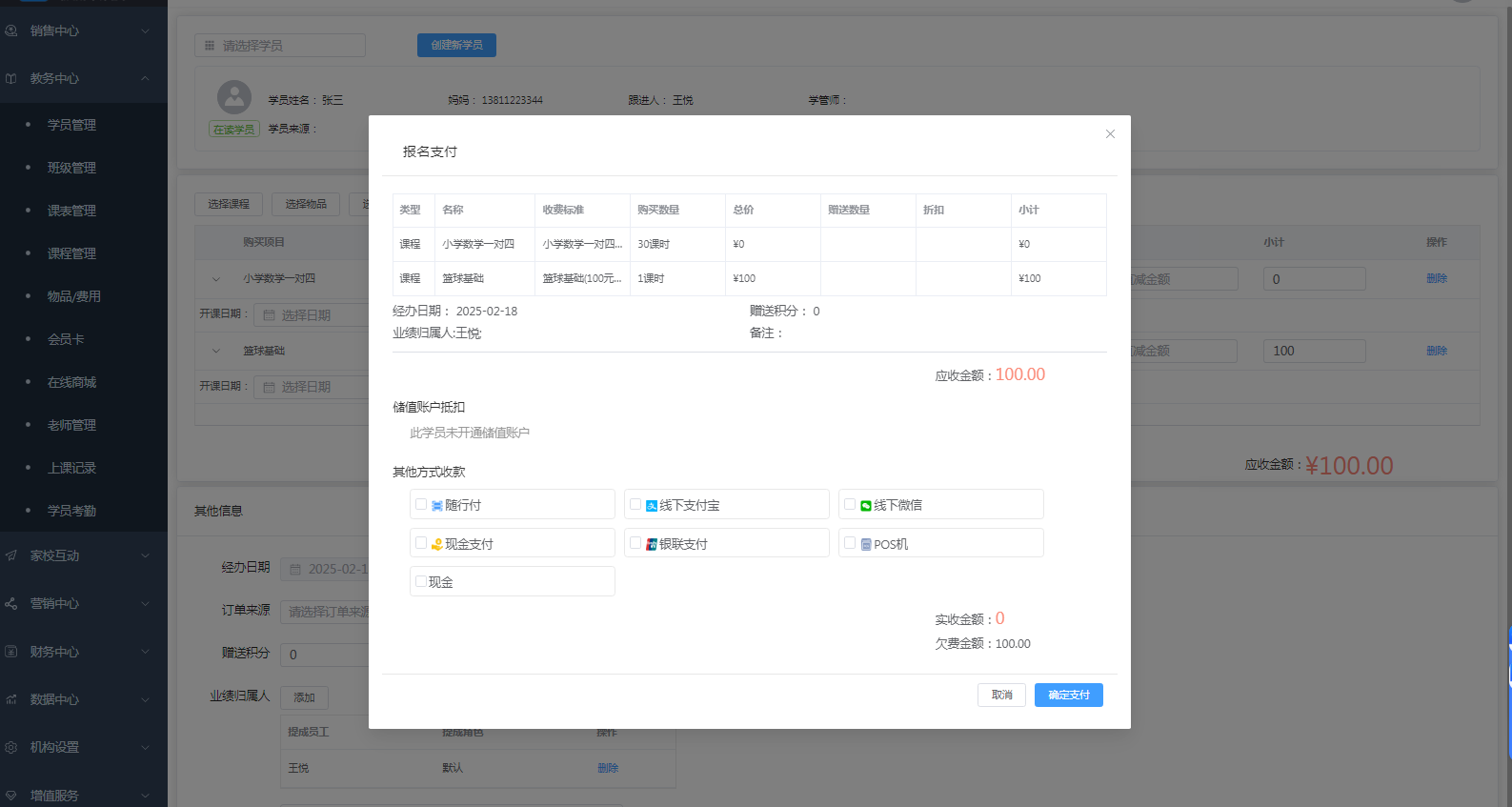Open 课程管理 in the sidebar

71,253
